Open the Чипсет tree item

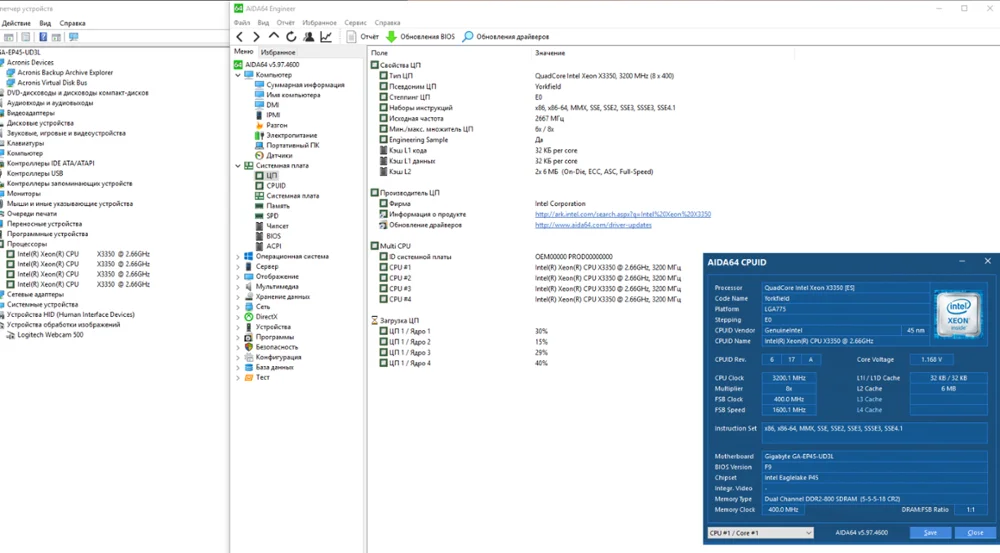coord(277,226)
